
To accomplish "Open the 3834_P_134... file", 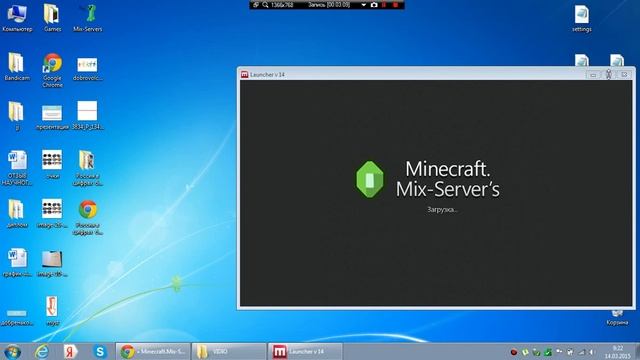I will tap(87, 115).
